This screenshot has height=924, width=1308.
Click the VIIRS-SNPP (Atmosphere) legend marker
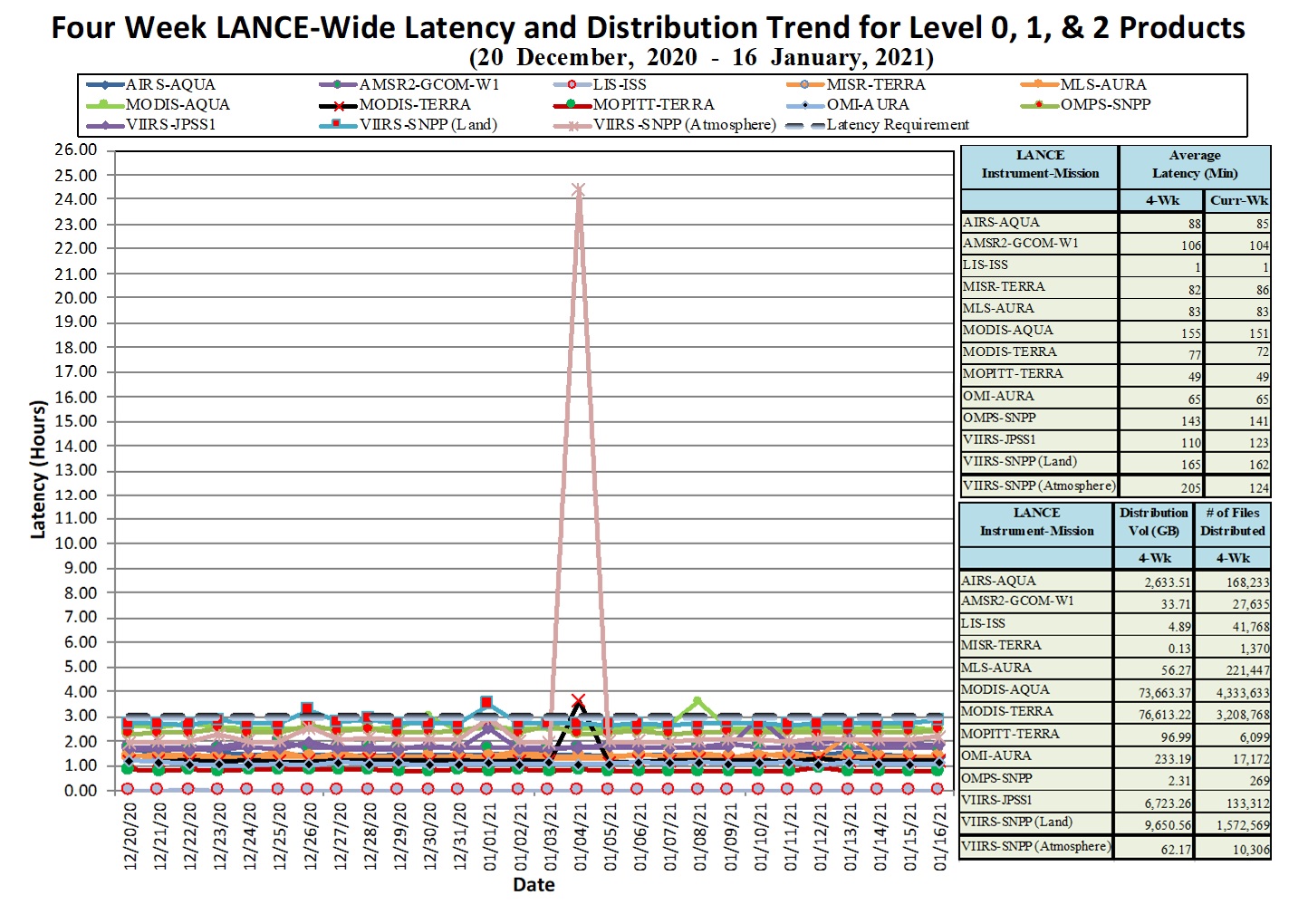pyautogui.click(x=572, y=125)
